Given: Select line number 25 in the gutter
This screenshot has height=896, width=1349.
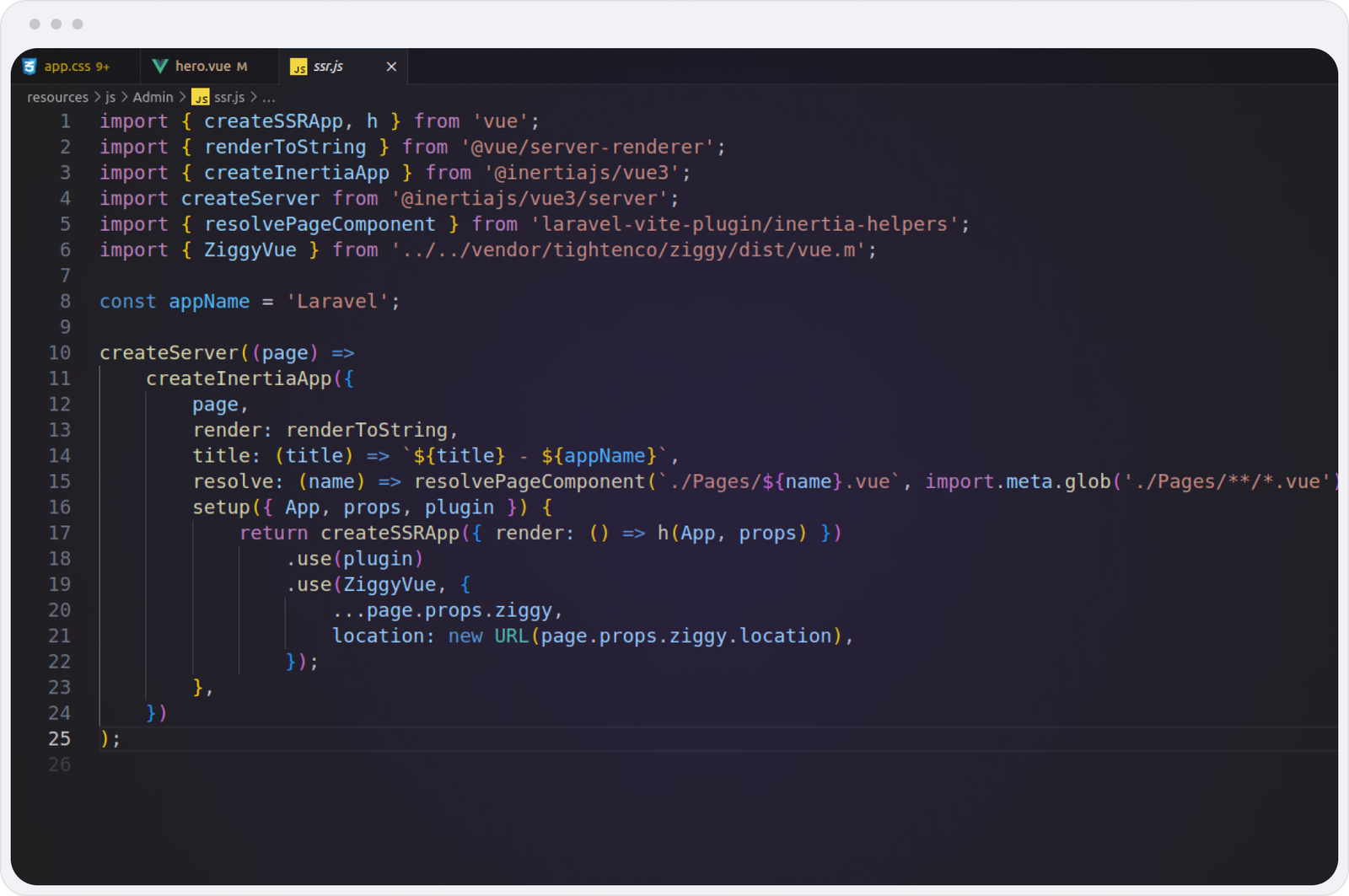Looking at the screenshot, I should (59, 739).
